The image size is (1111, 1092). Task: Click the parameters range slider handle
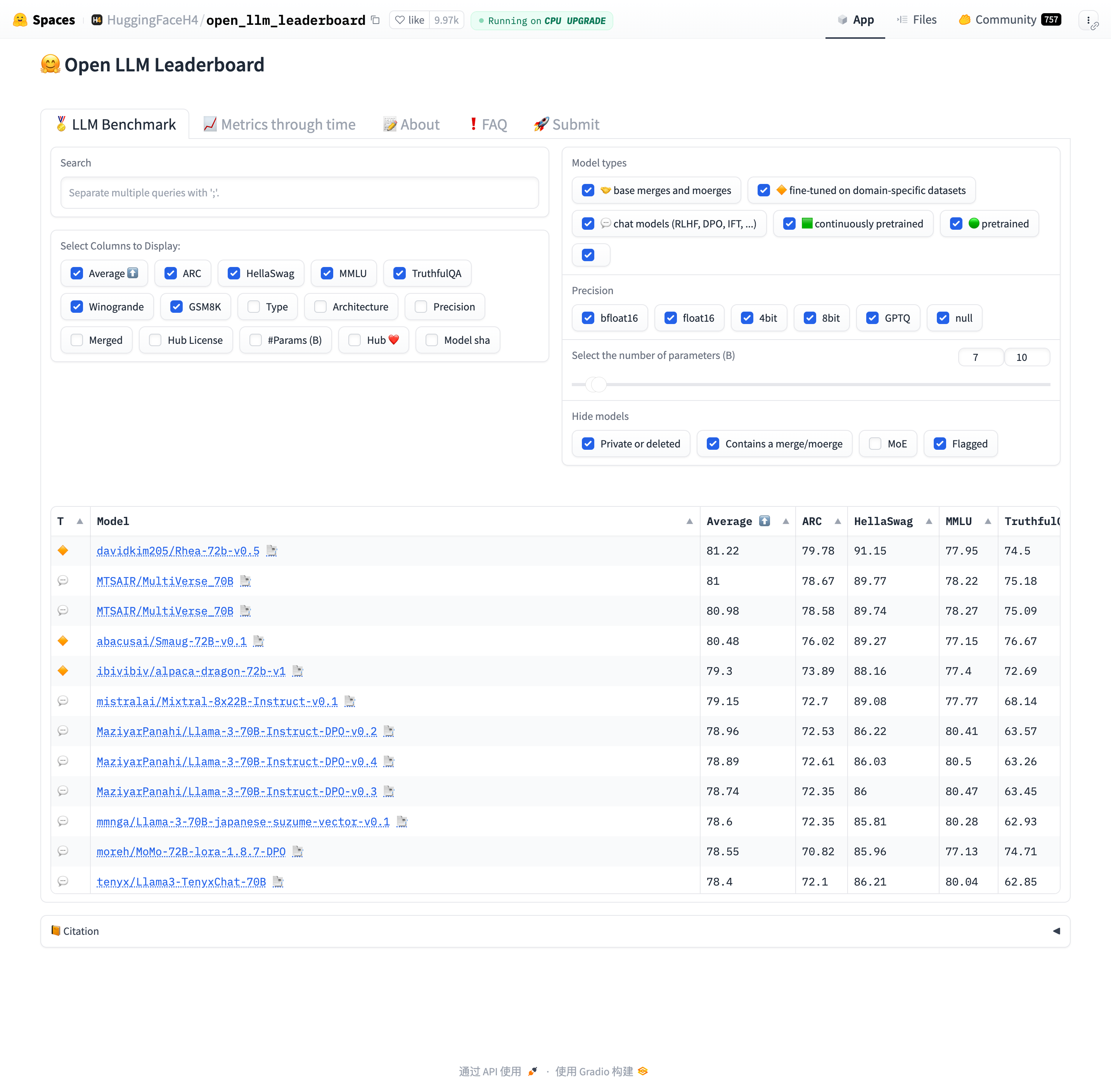point(597,384)
